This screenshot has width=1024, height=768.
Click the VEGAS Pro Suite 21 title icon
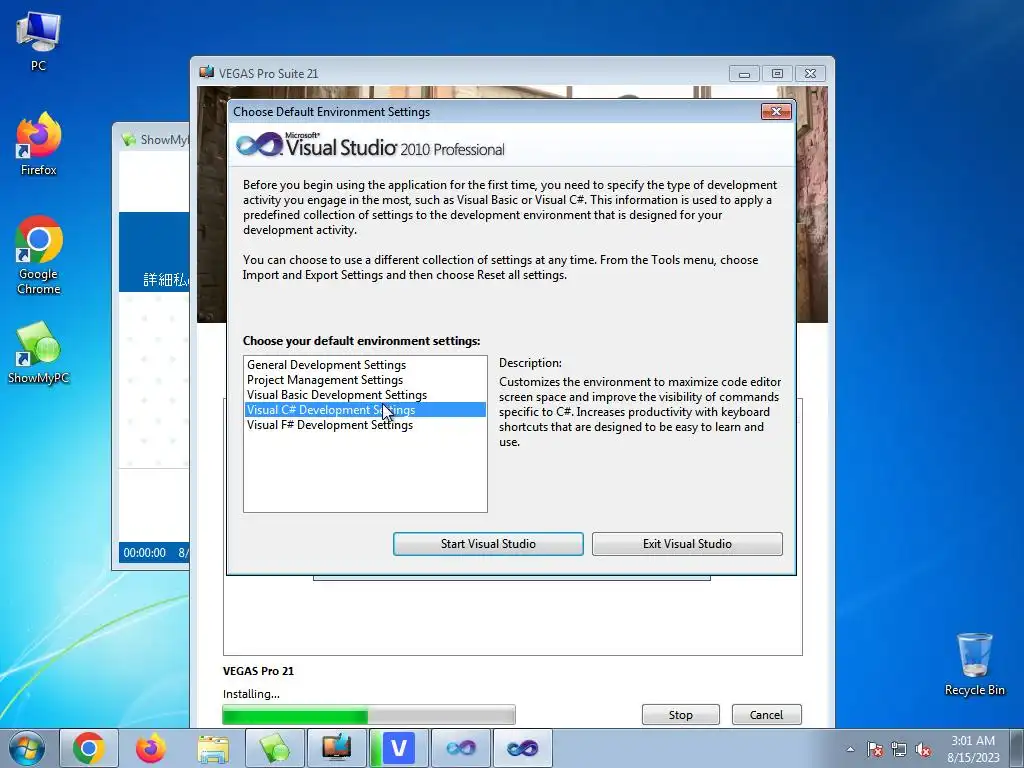tap(206, 72)
